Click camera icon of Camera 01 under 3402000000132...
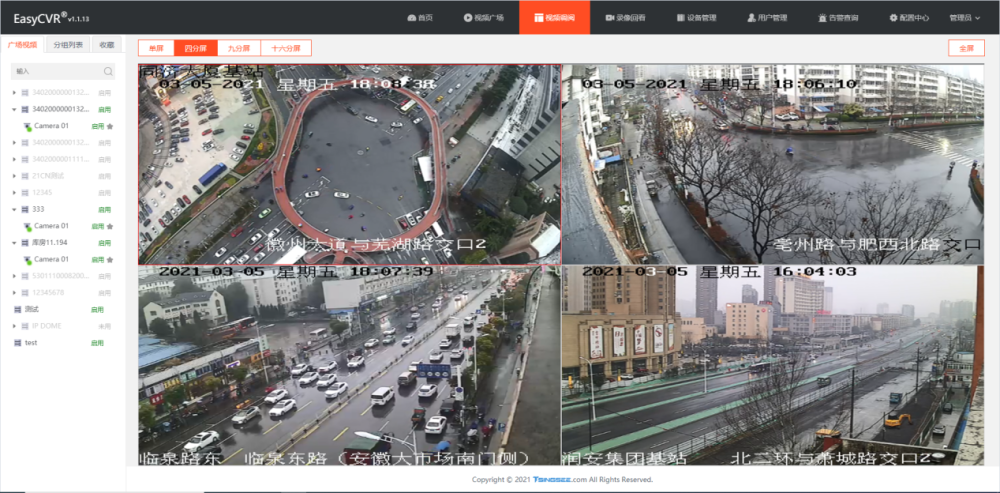 tap(27, 126)
